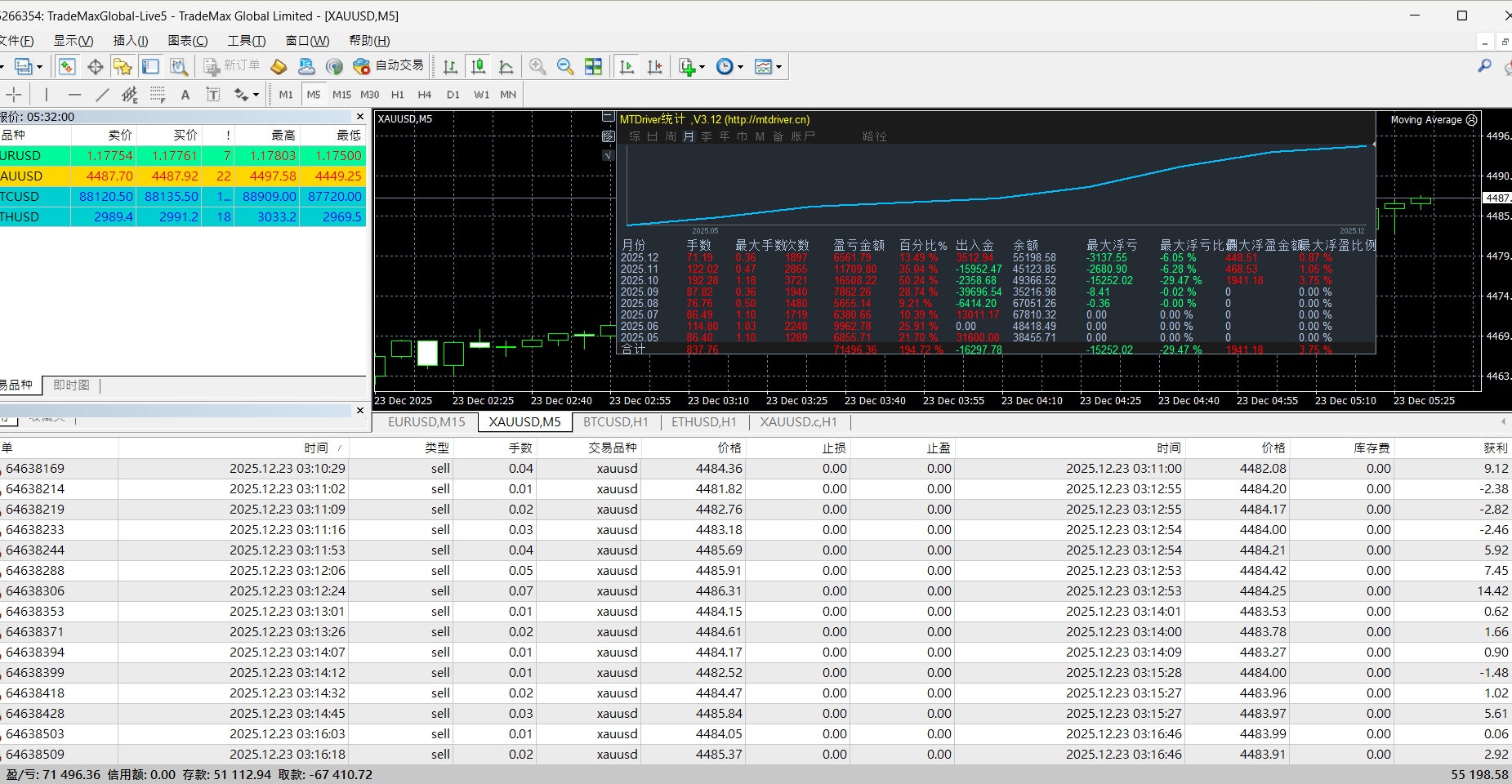This screenshot has height=784, width=1512.
Task: Click the Data Window crosshair-circle icon
Action: coord(95,67)
